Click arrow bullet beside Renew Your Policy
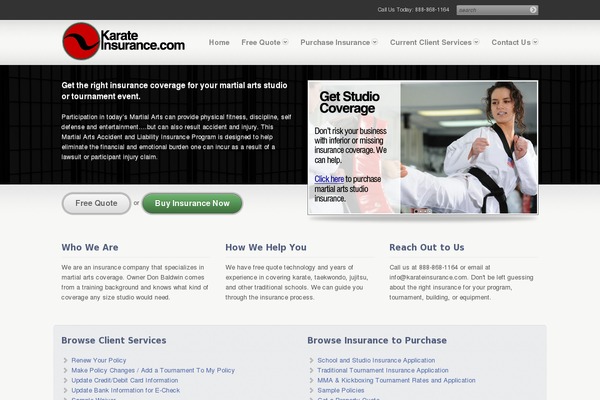The image size is (600, 400). 65,360
